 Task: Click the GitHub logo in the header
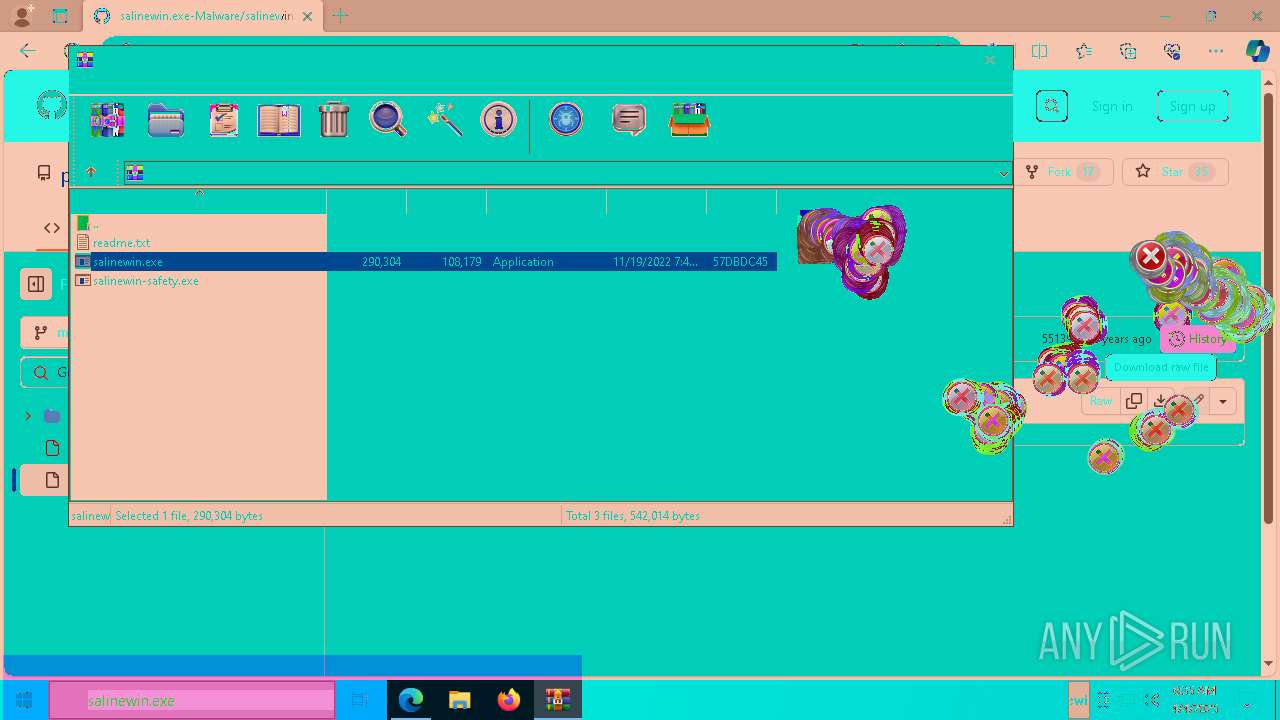pos(52,106)
